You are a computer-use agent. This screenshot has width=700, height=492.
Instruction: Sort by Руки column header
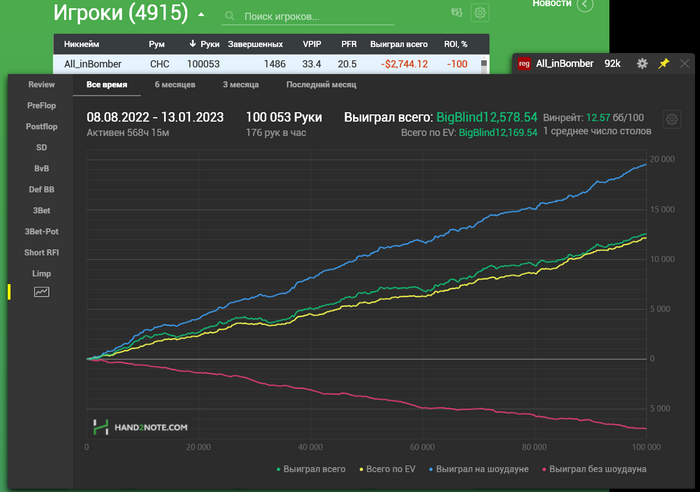(x=204, y=44)
